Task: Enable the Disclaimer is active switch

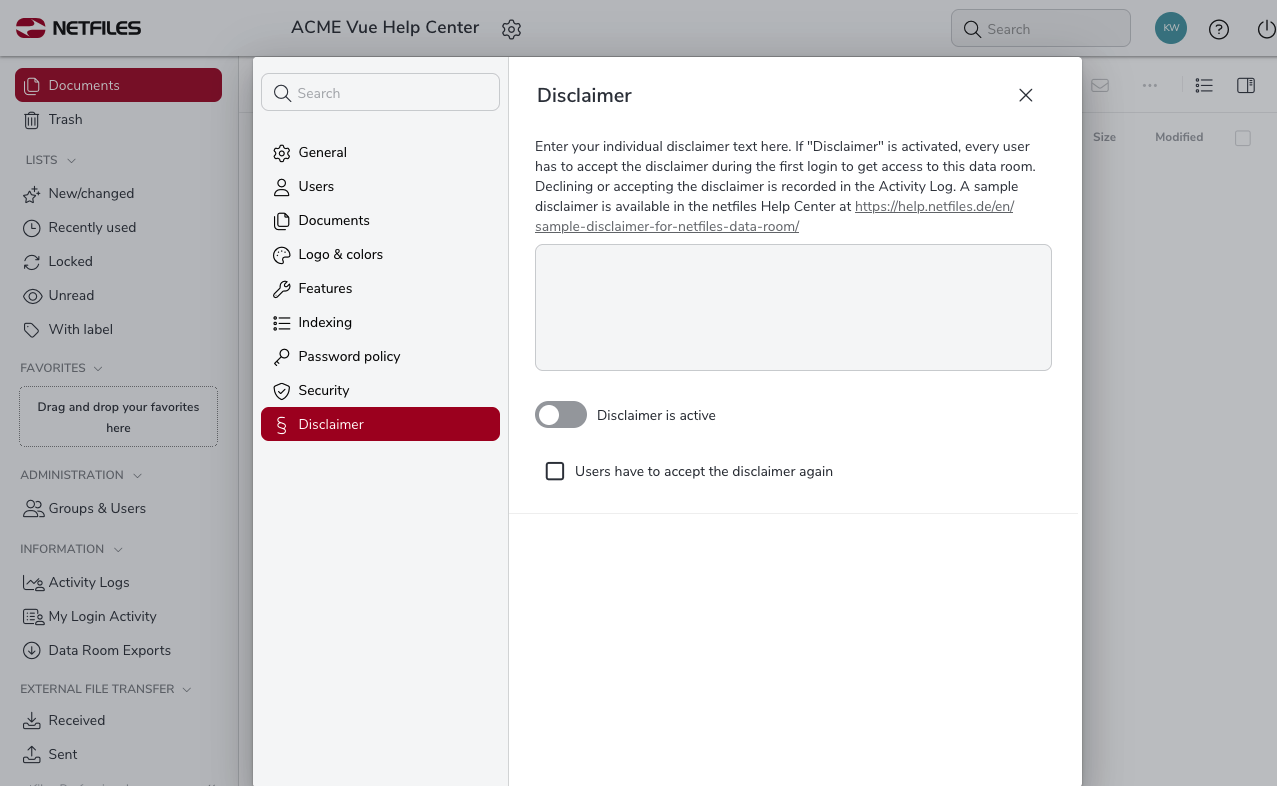Action: pos(561,415)
